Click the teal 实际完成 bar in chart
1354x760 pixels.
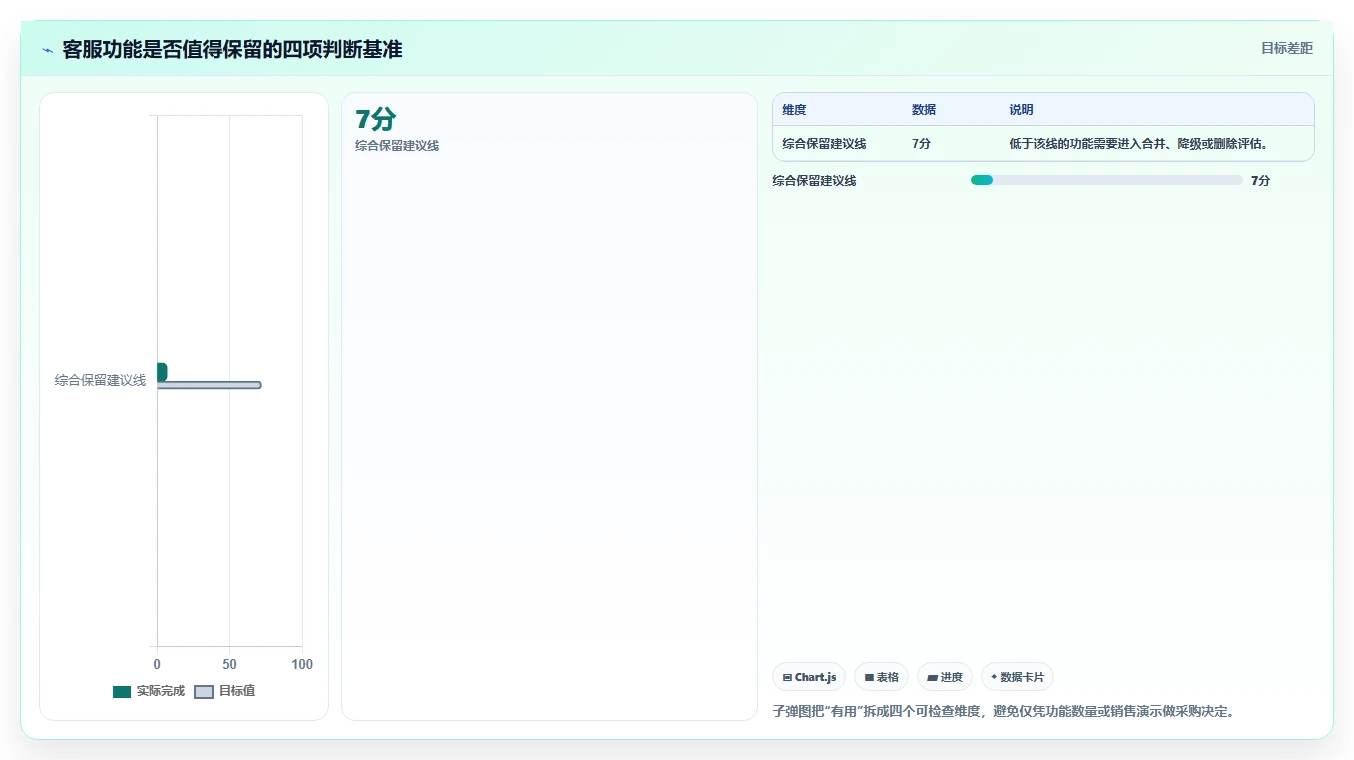[162, 372]
